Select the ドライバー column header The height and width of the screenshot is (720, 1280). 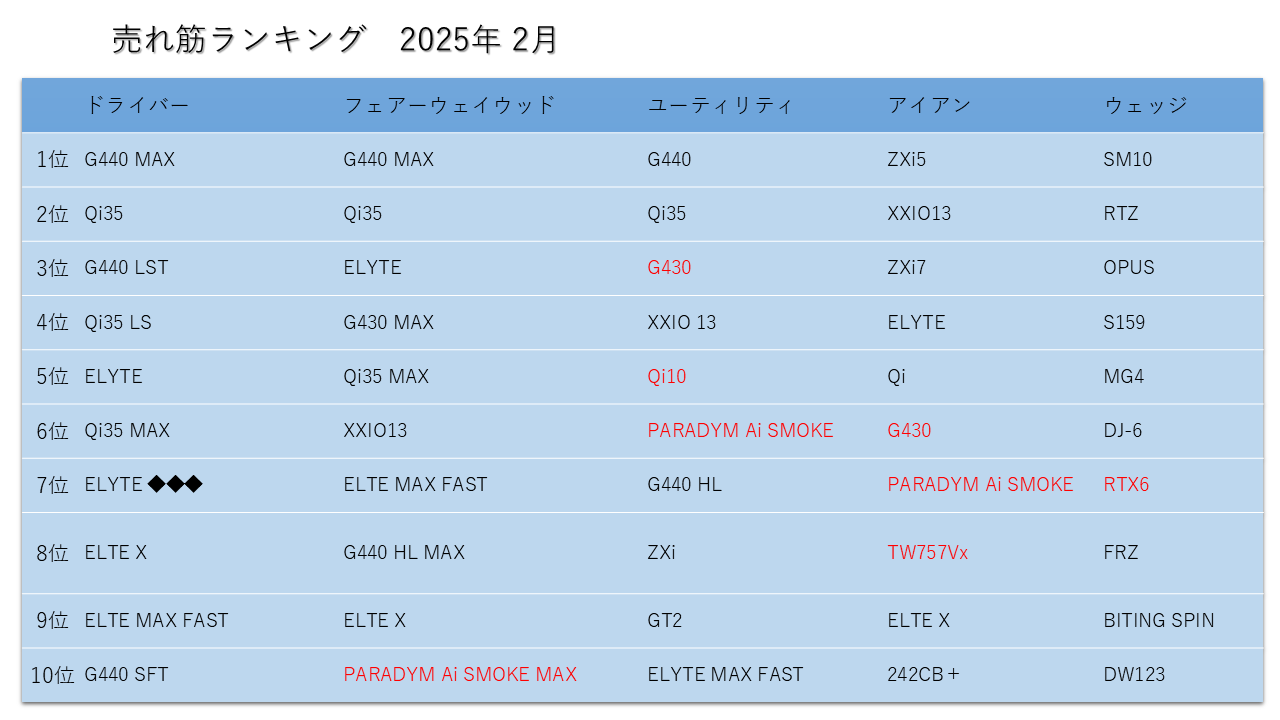click(136, 105)
